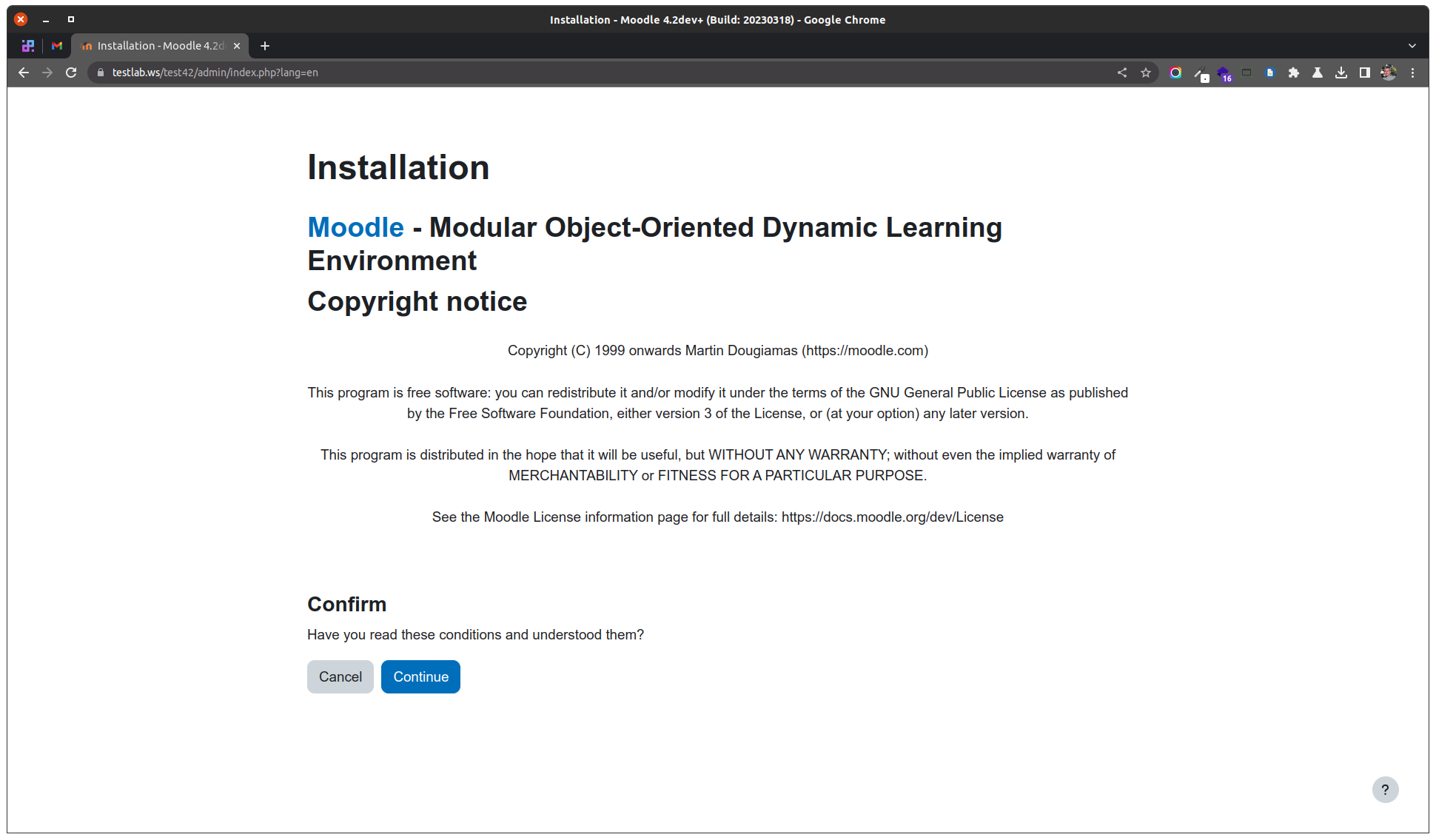Switch to the pinned Gmail tab
The height and width of the screenshot is (840, 1436).
point(57,46)
